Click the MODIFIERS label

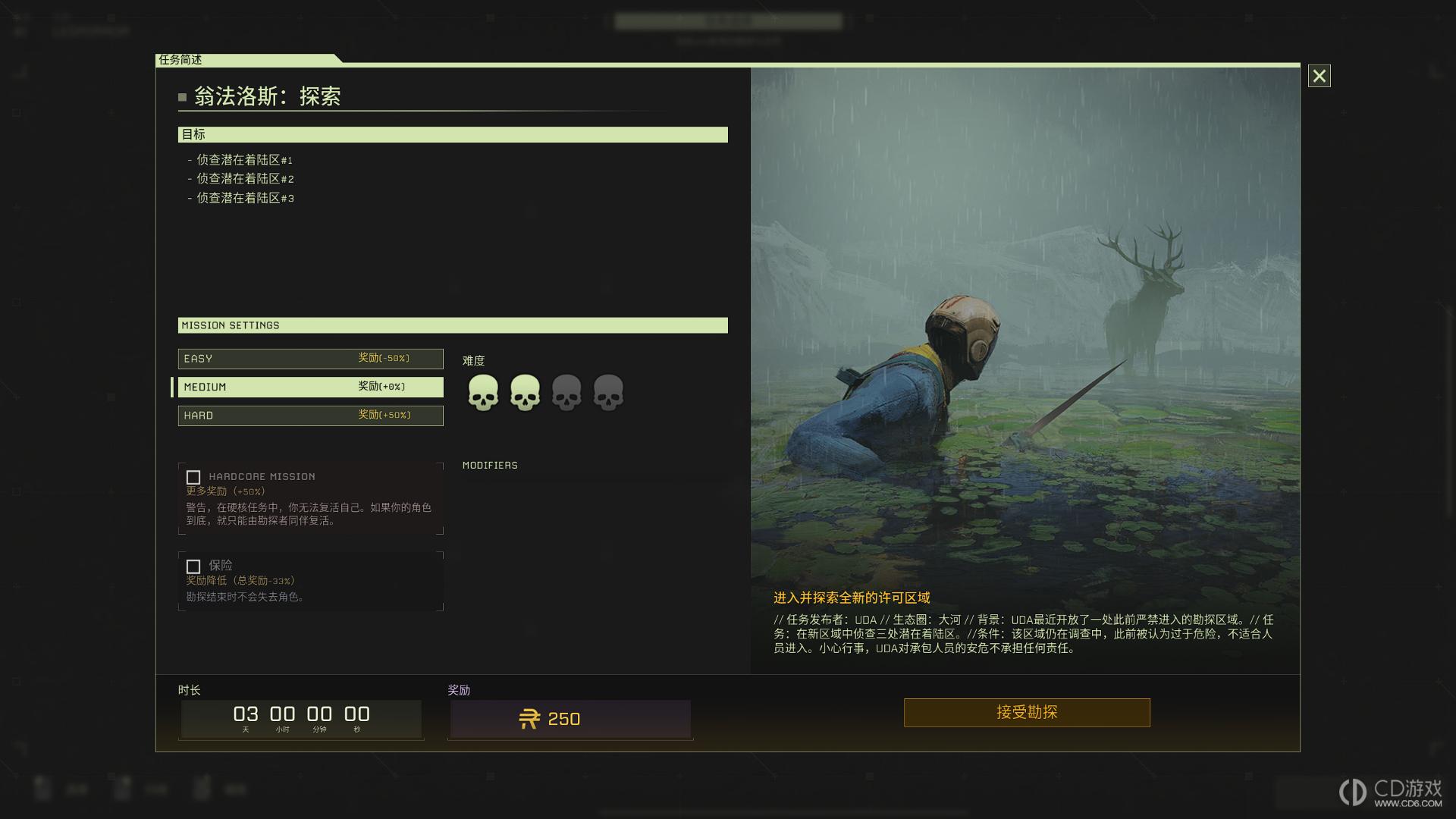490,465
